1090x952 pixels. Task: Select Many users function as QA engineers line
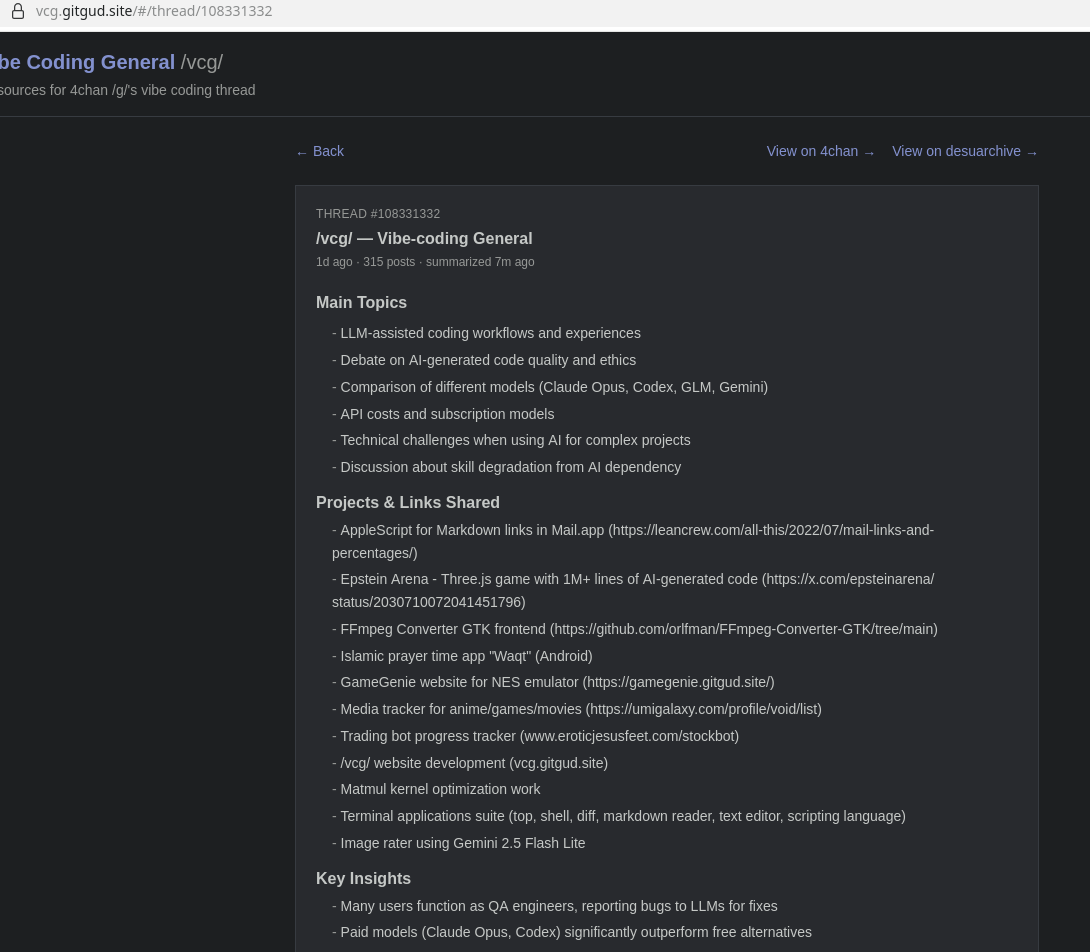[554, 906]
